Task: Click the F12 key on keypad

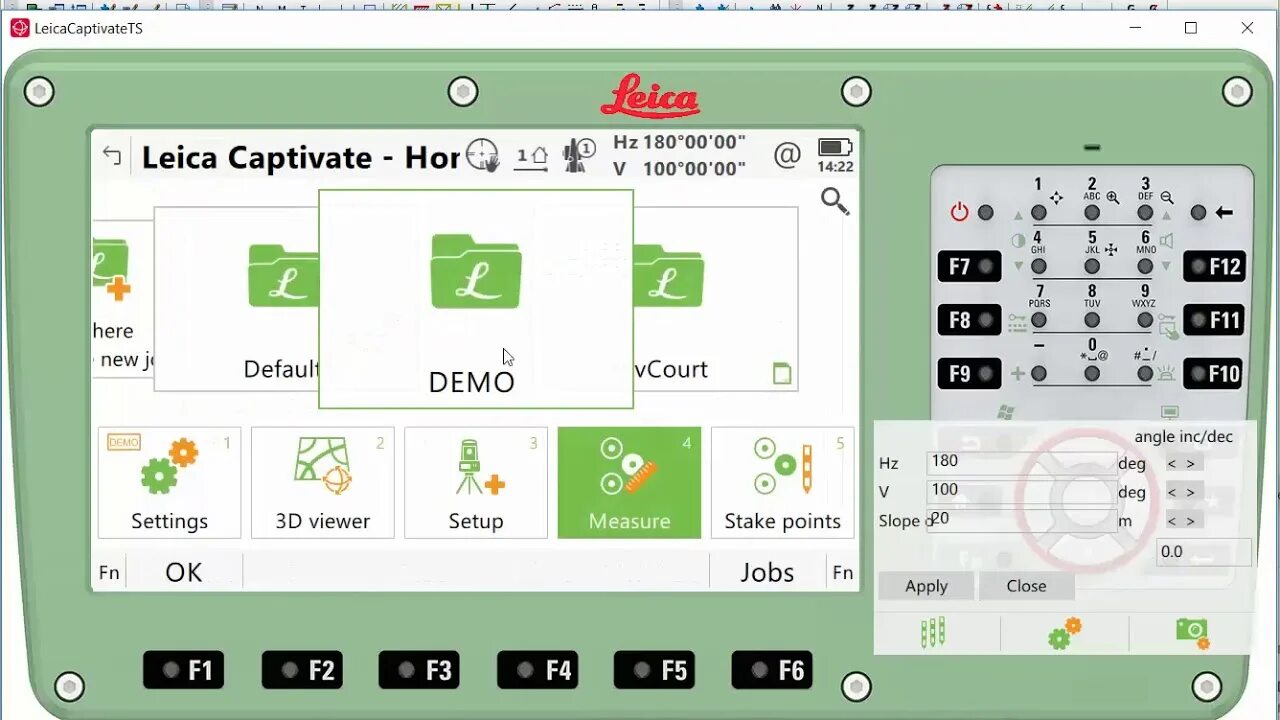Action: (x=1215, y=266)
